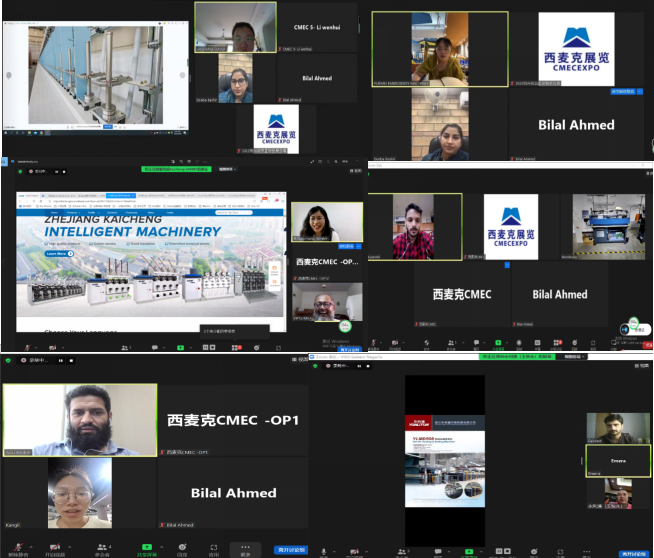Click green security shield icon in bottom-left window
The height and width of the screenshot is (558, 654).
coord(8,360)
